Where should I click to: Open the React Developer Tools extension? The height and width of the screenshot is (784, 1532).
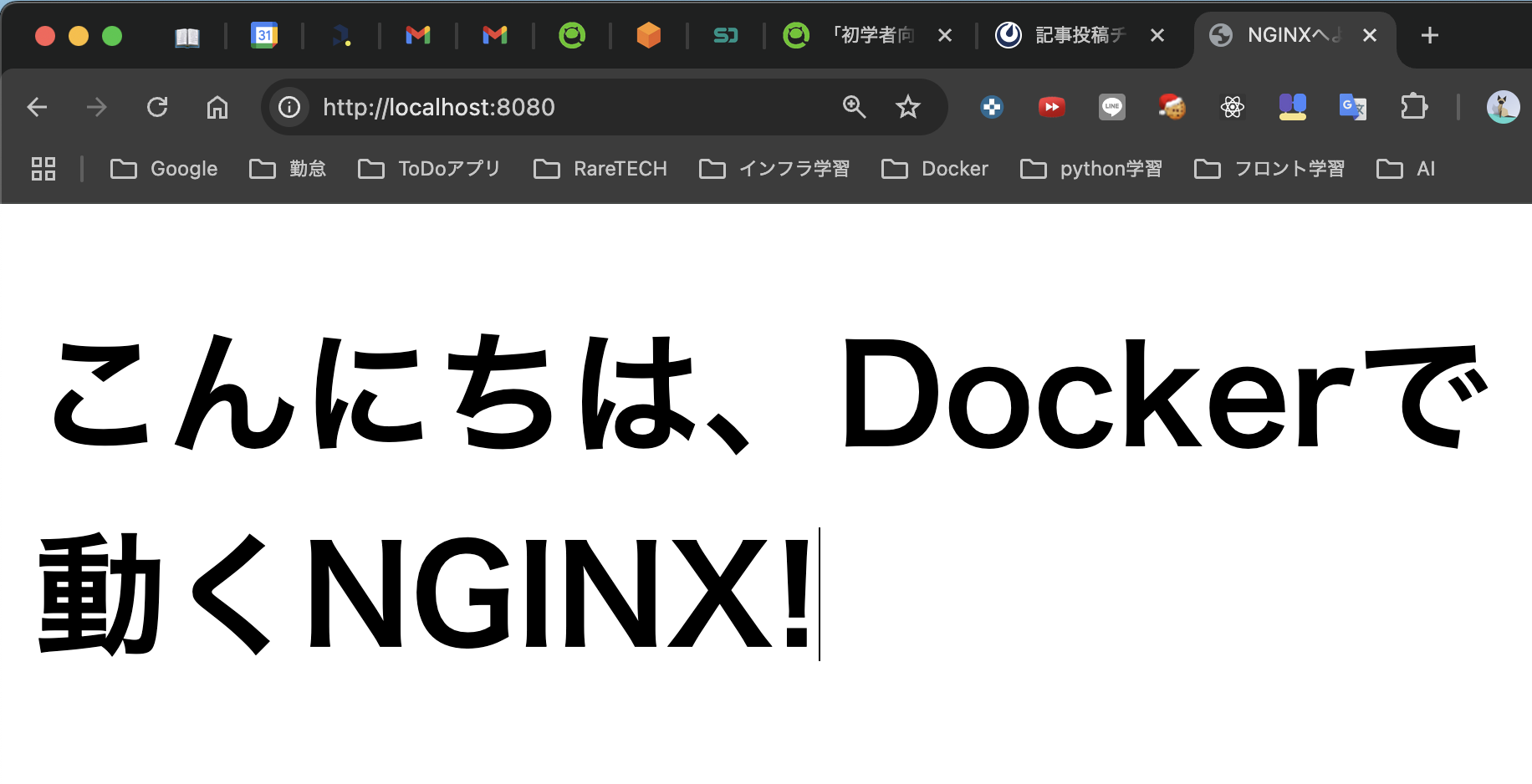point(1232,107)
